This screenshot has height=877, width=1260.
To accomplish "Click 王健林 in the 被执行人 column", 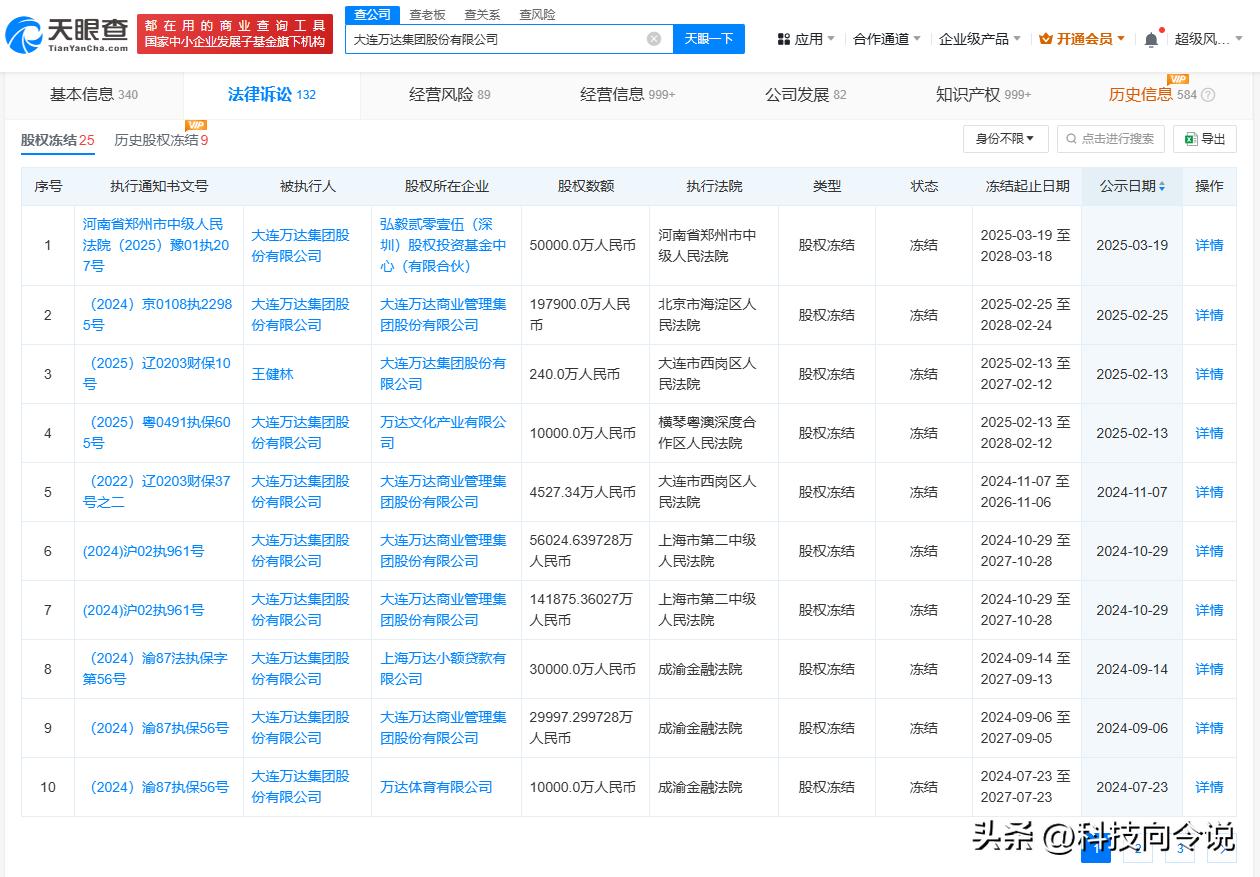I will coord(272,374).
